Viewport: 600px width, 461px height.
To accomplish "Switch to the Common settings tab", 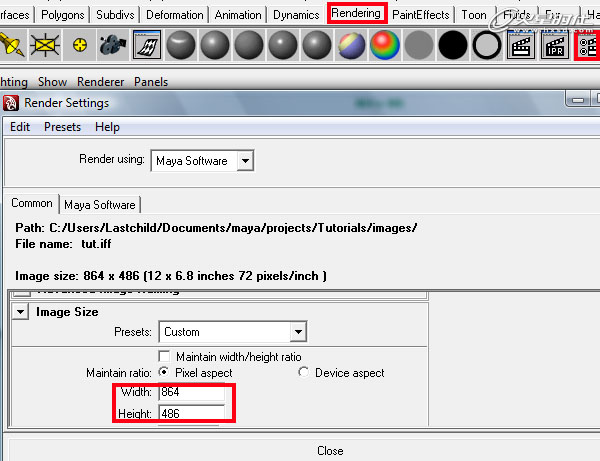I will pyautogui.click(x=32, y=203).
